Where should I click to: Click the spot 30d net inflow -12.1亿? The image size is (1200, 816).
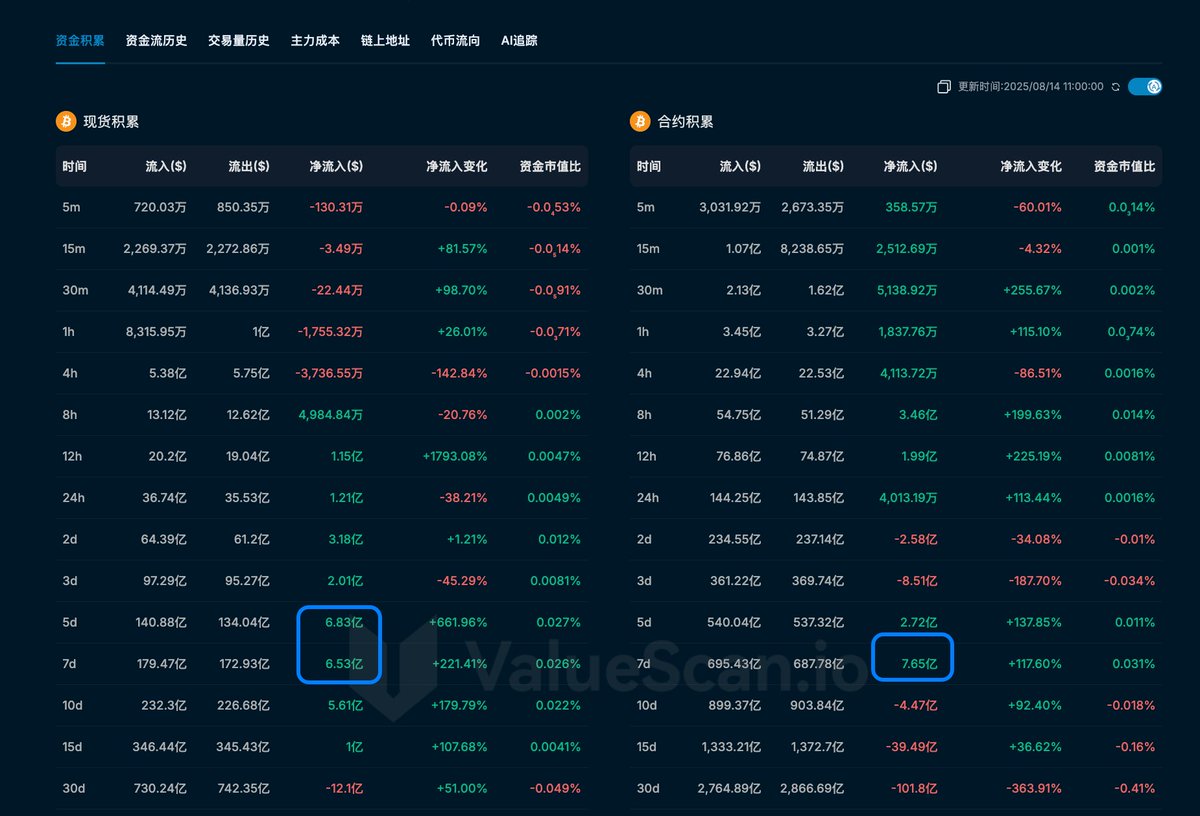(342, 787)
